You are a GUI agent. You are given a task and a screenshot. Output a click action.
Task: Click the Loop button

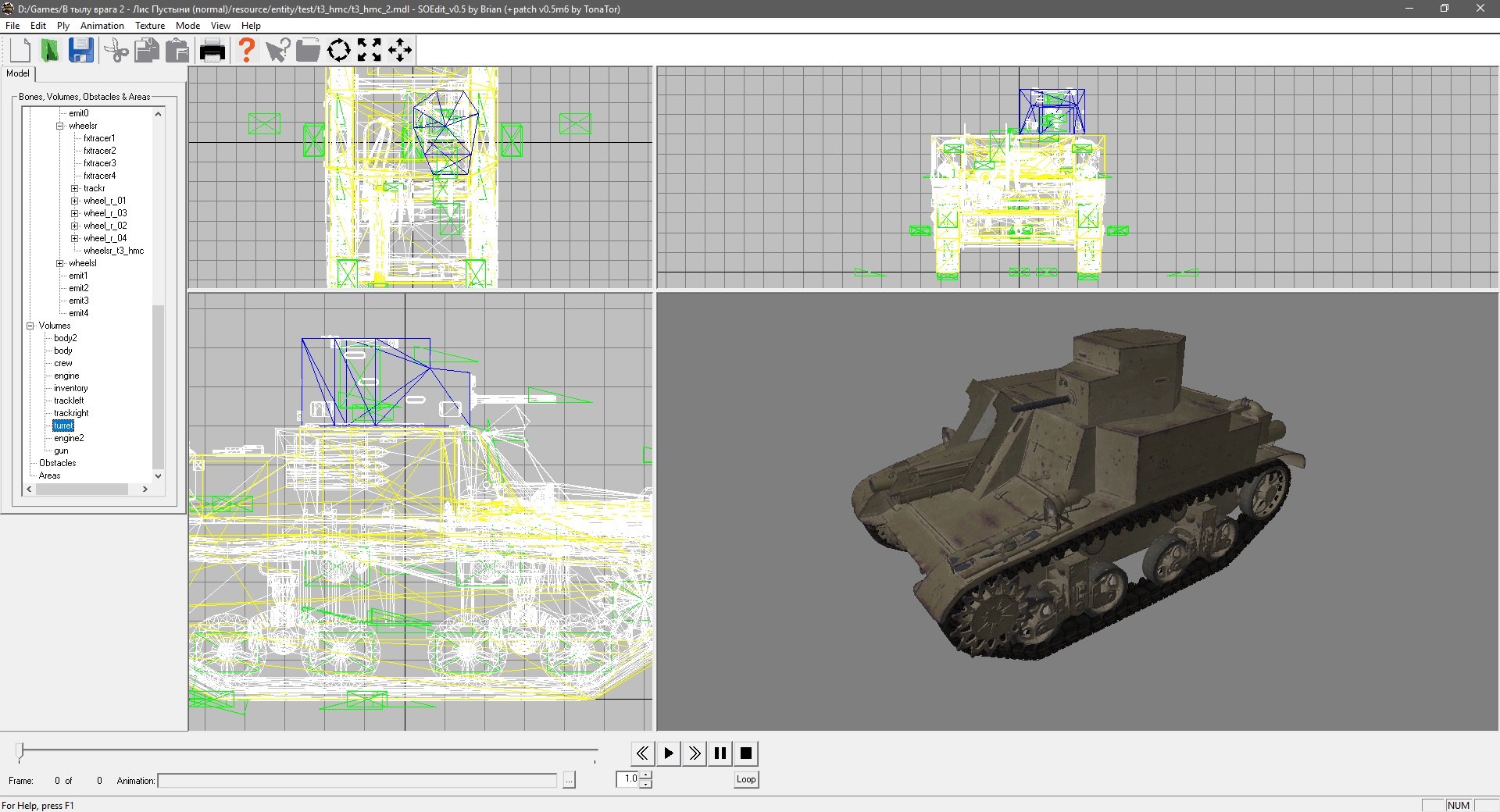[746, 779]
